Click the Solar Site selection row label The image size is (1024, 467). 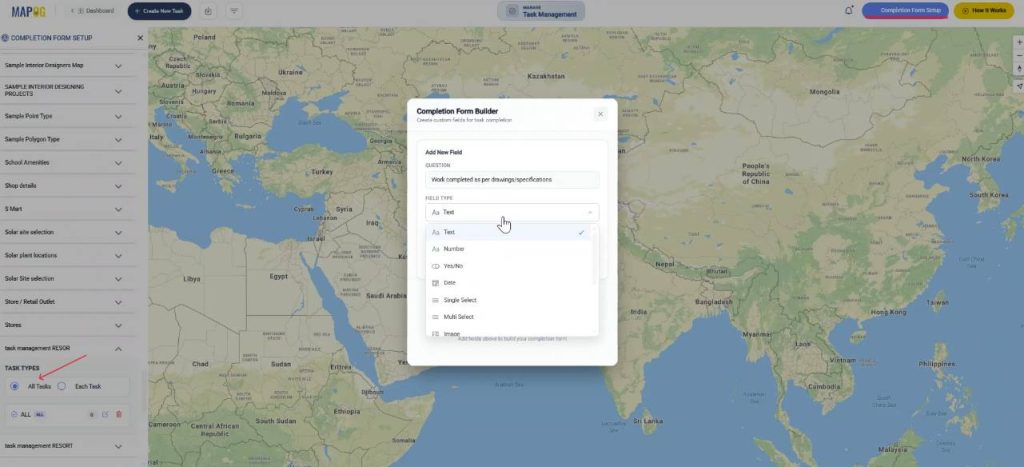(x=29, y=279)
